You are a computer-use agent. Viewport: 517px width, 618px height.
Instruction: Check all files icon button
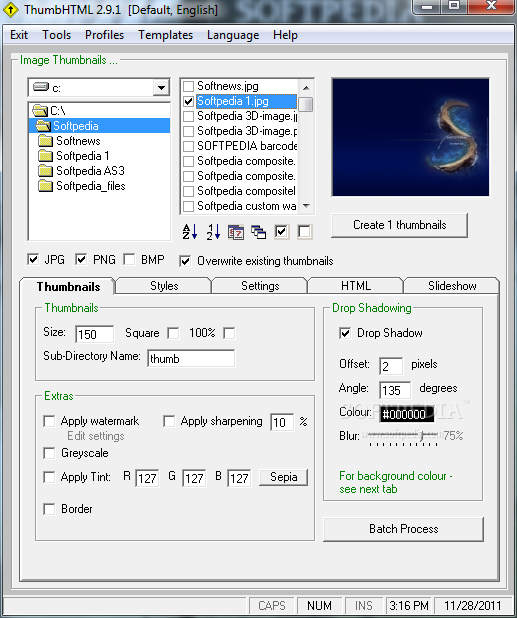(281, 232)
